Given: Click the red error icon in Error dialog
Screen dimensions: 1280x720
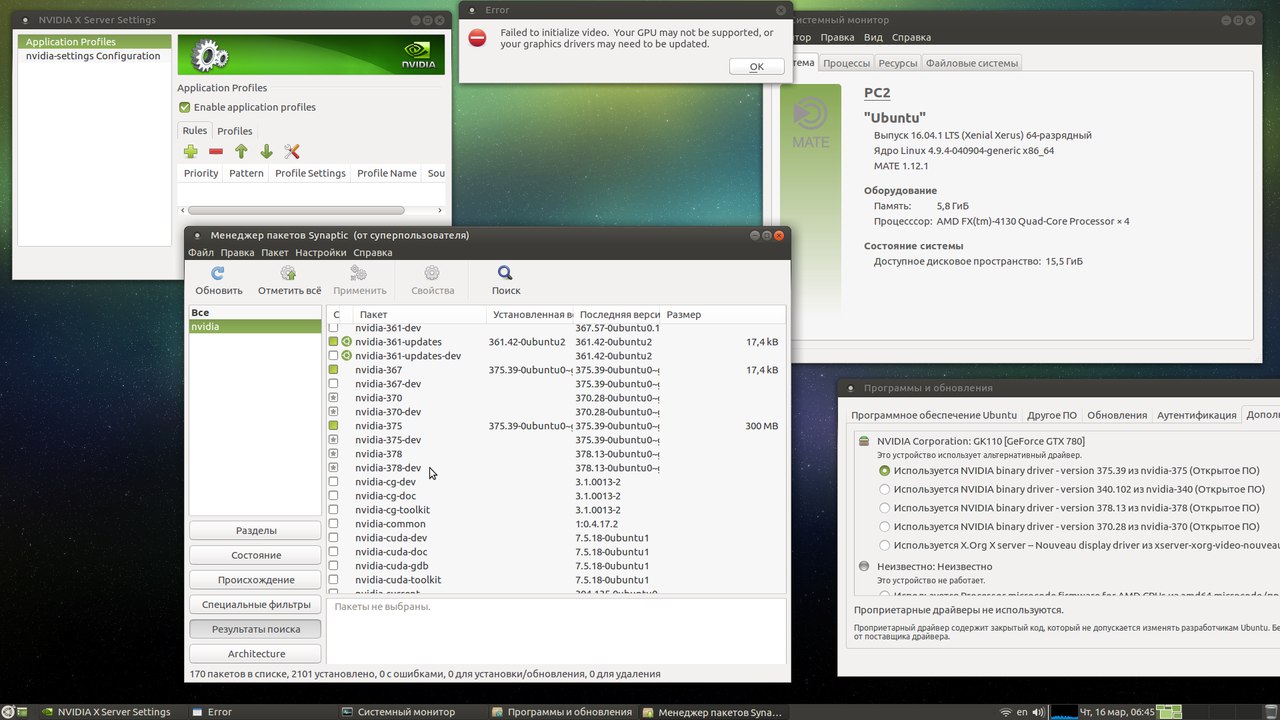Looking at the screenshot, I should tap(478, 38).
